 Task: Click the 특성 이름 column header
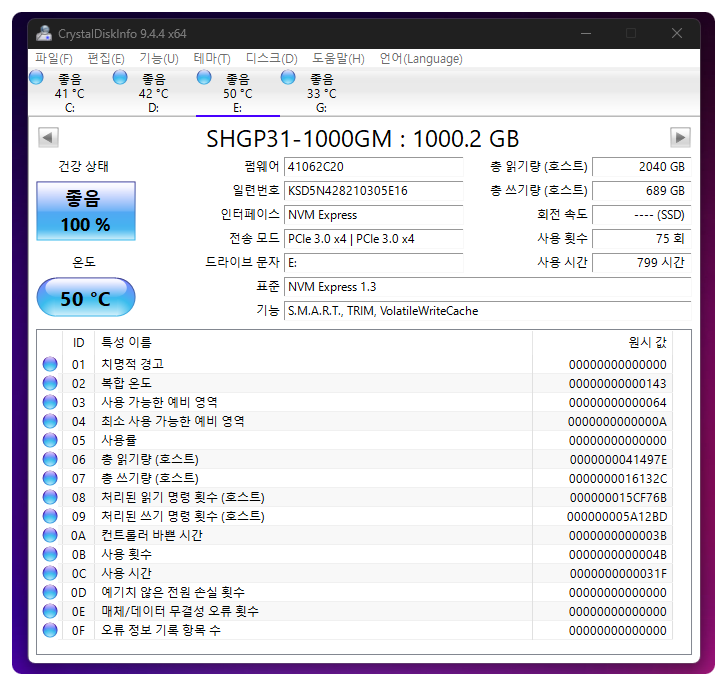(313, 343)
